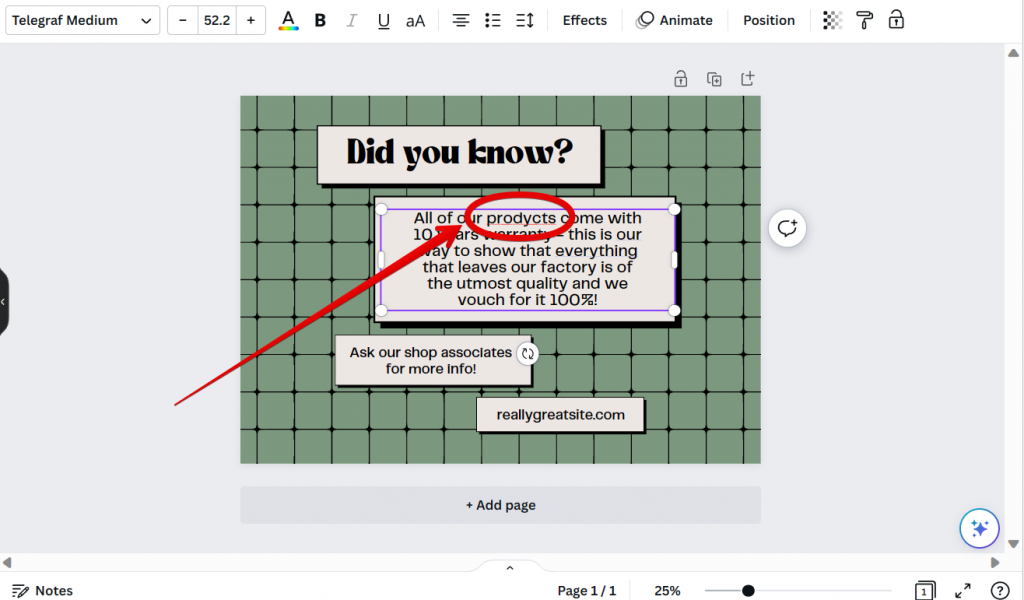Click the copy style paint roller
This screenshot has height=600, width=1024.
pos(864,20)
